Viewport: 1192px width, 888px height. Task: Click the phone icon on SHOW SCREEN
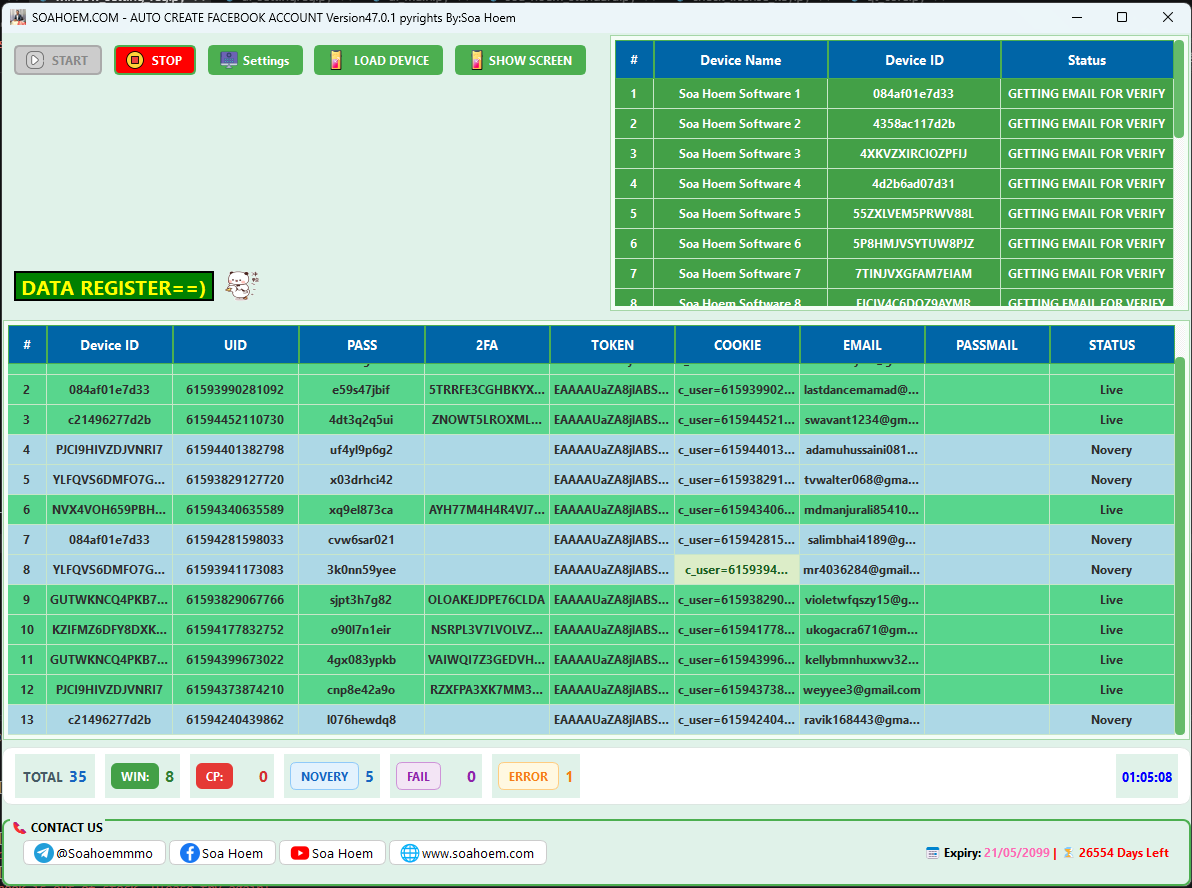(476, 60)
